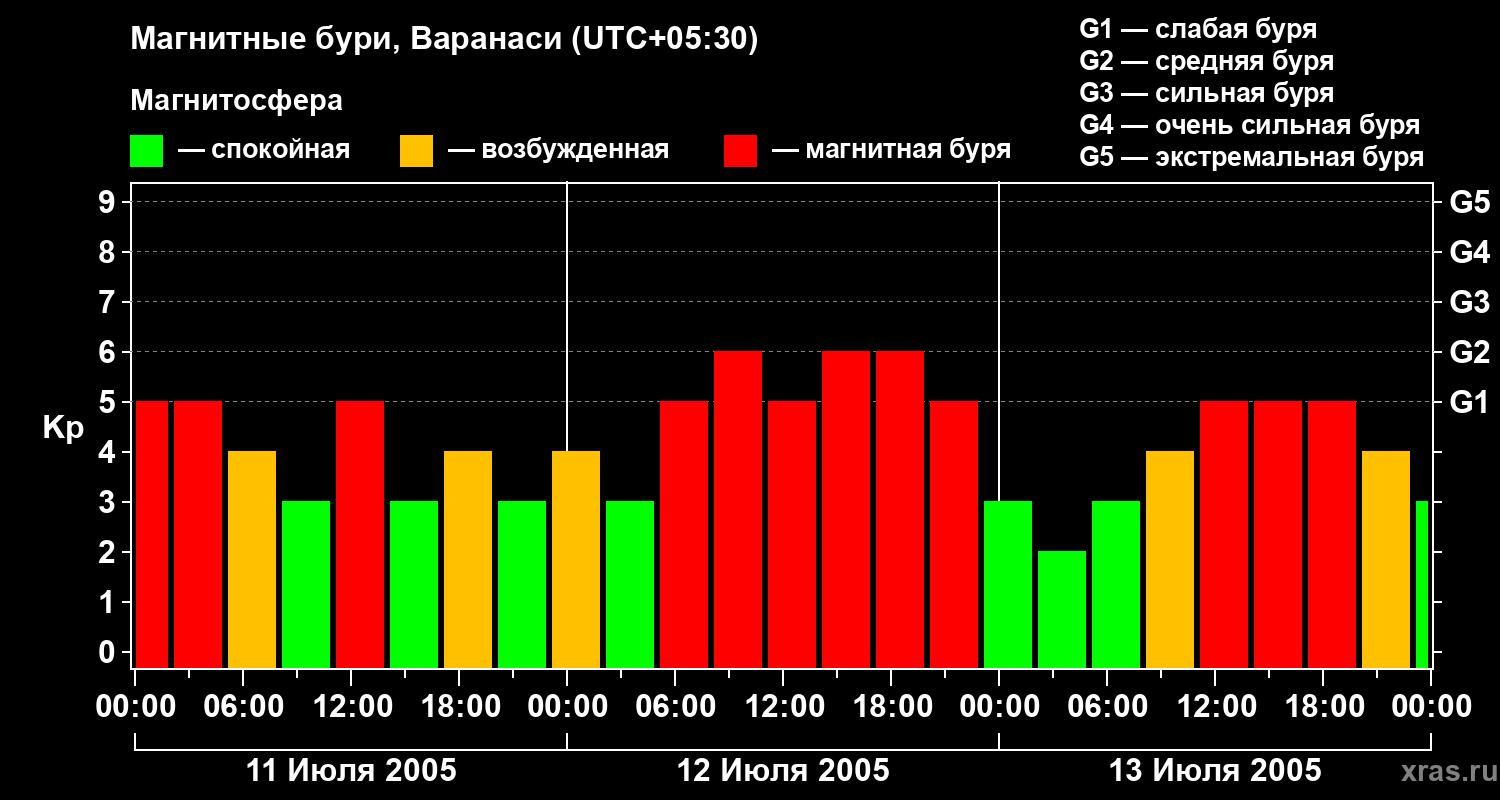Click the 06:00 time label on 11 Июля
This screenshot has width=1500, height=800.
point(244,707)
